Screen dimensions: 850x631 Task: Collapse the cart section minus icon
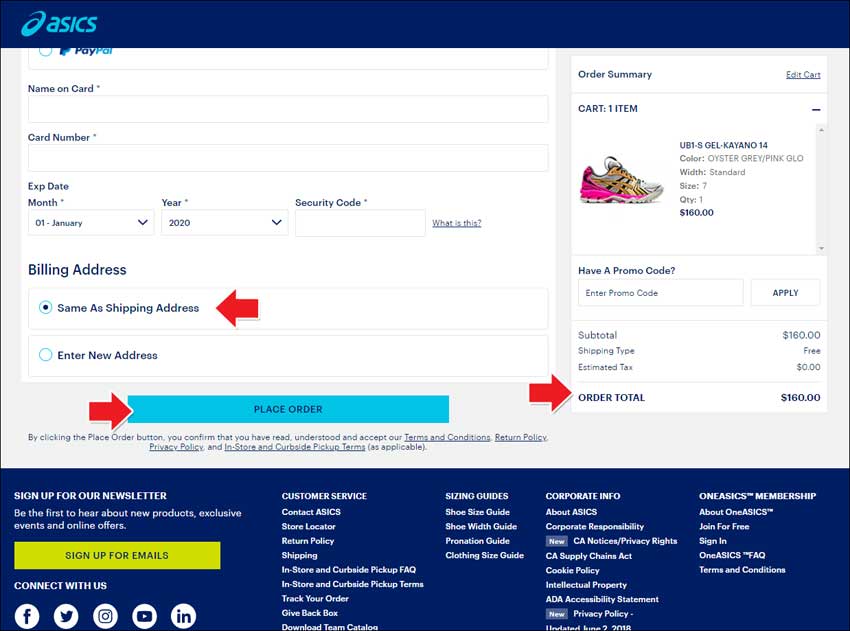[x=816, y=110]
